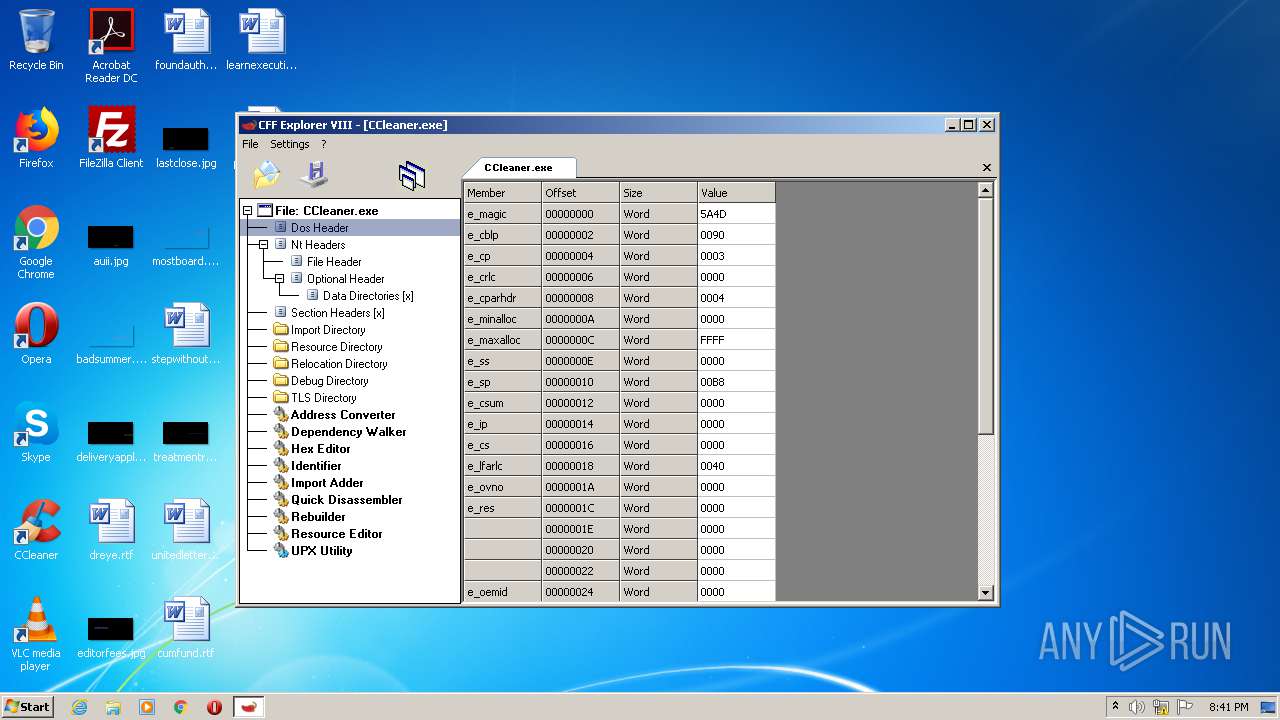Open VLC media player desktop shortcut
Screen dimensions: 1280x720
pyautogui.click(x=36, y=634)
